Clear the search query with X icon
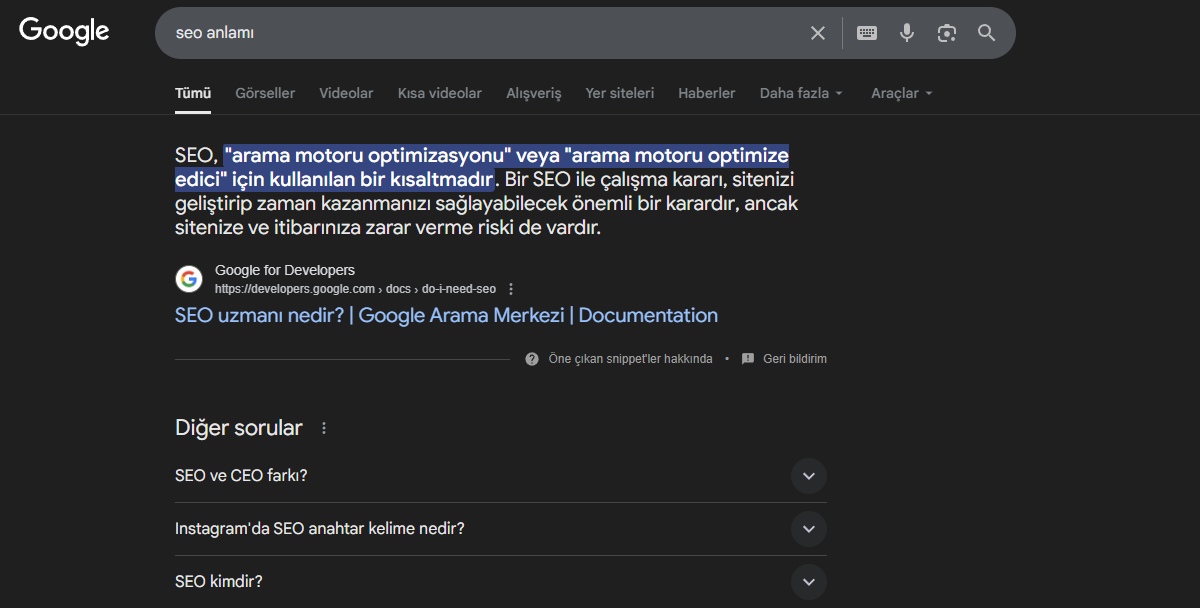1200x608 pixels. [x=818, y=33]
